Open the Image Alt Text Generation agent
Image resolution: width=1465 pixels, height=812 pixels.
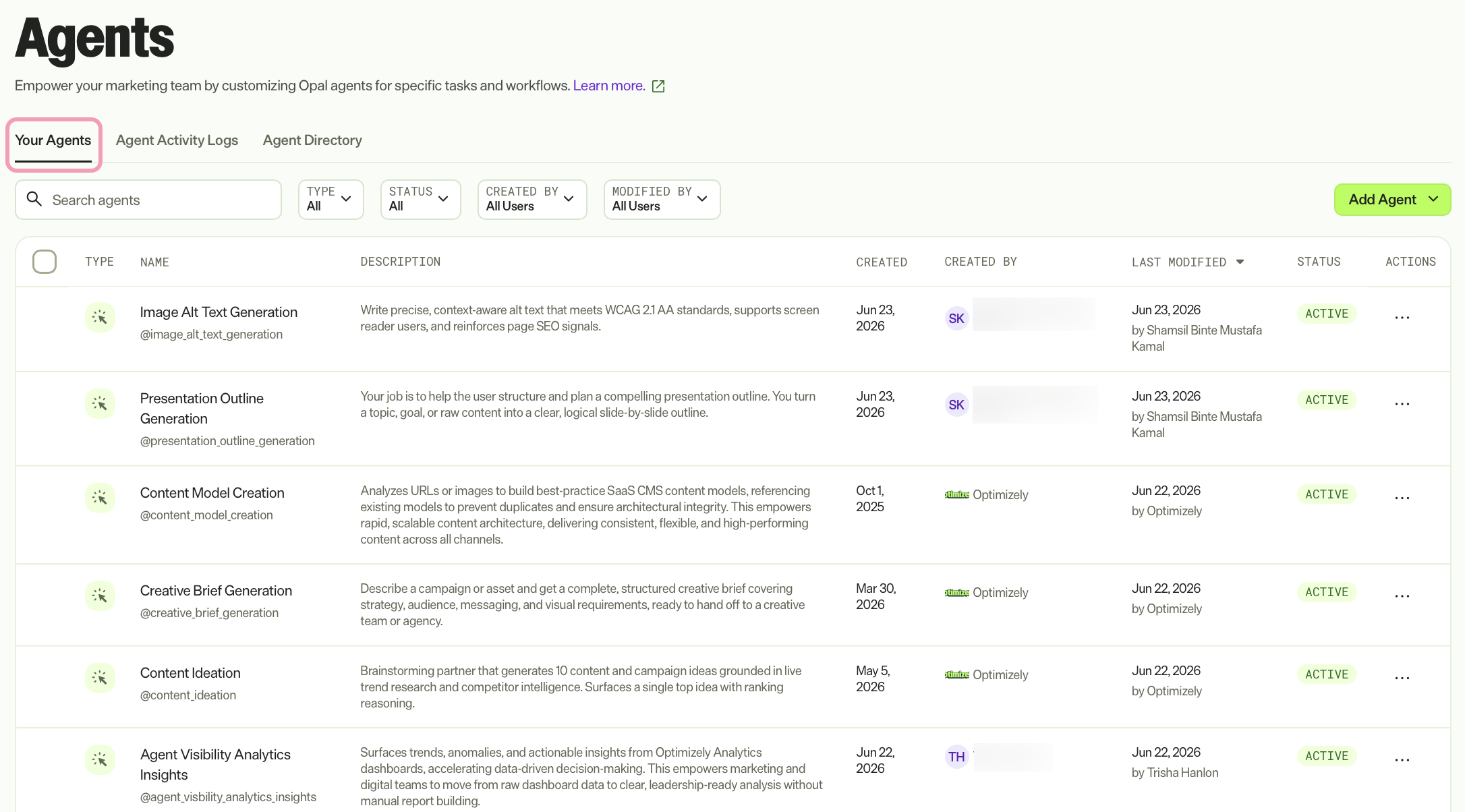click(x=219, y=312)
